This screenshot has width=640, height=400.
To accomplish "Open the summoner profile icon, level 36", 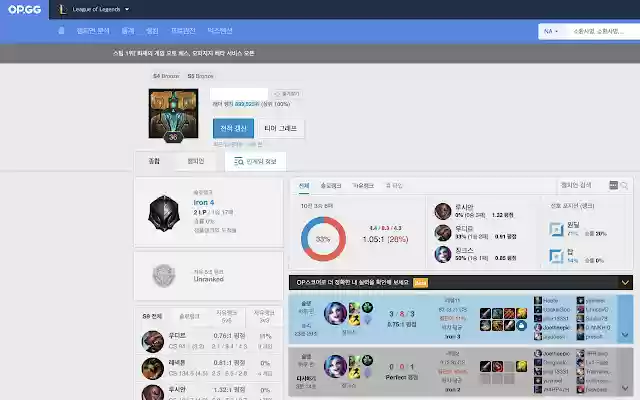I will click(x=173, y=114).
